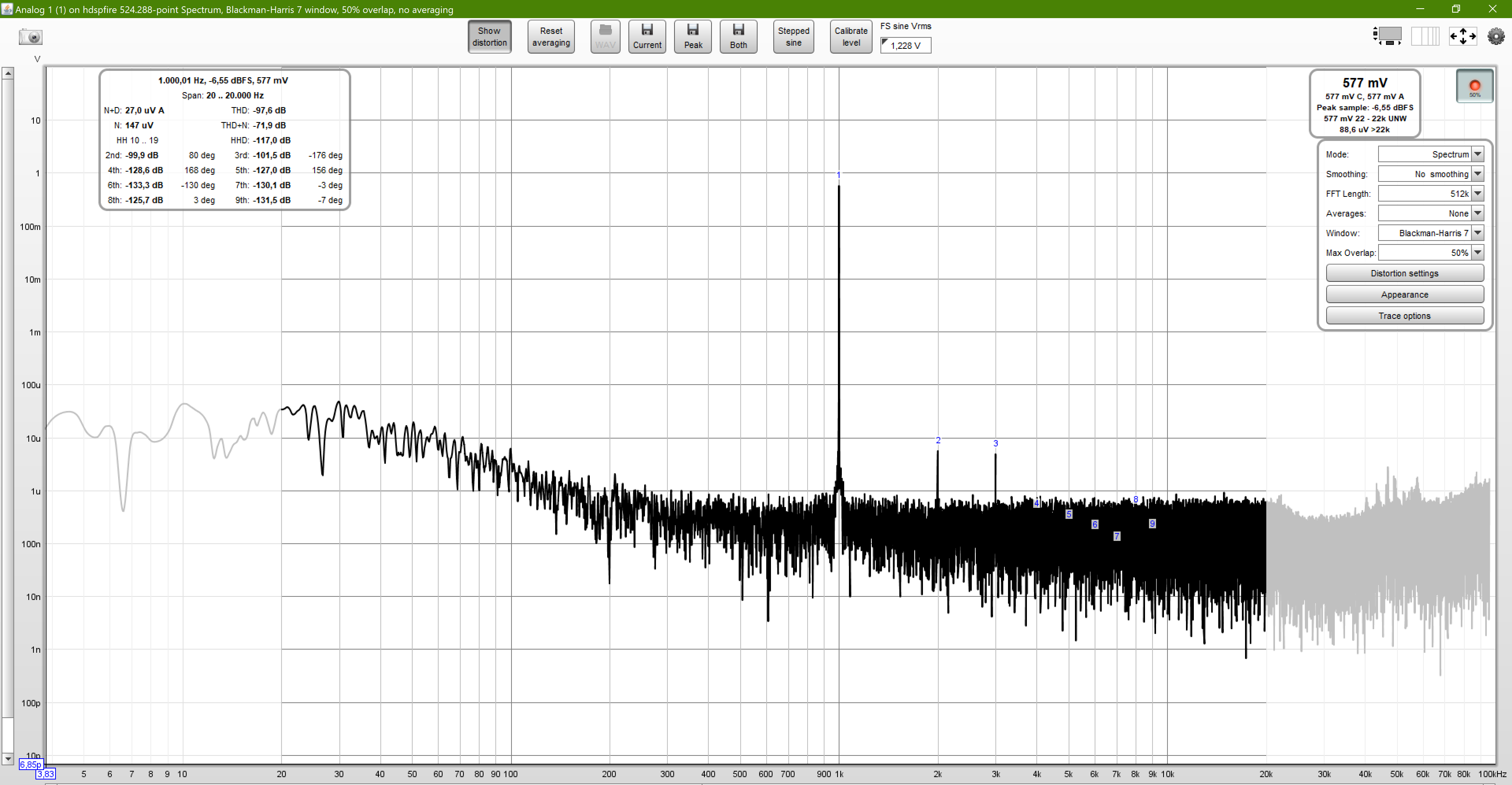Click the vertical scrollbar up arrow

7,73
